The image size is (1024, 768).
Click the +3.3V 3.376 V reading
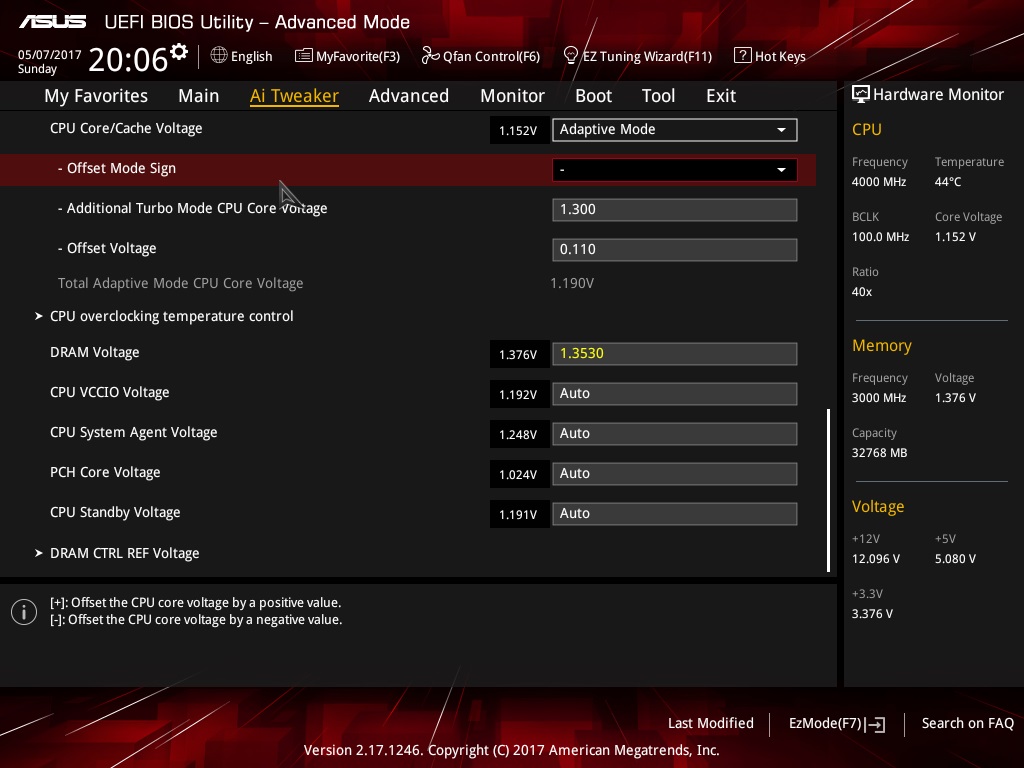point(872,614)
